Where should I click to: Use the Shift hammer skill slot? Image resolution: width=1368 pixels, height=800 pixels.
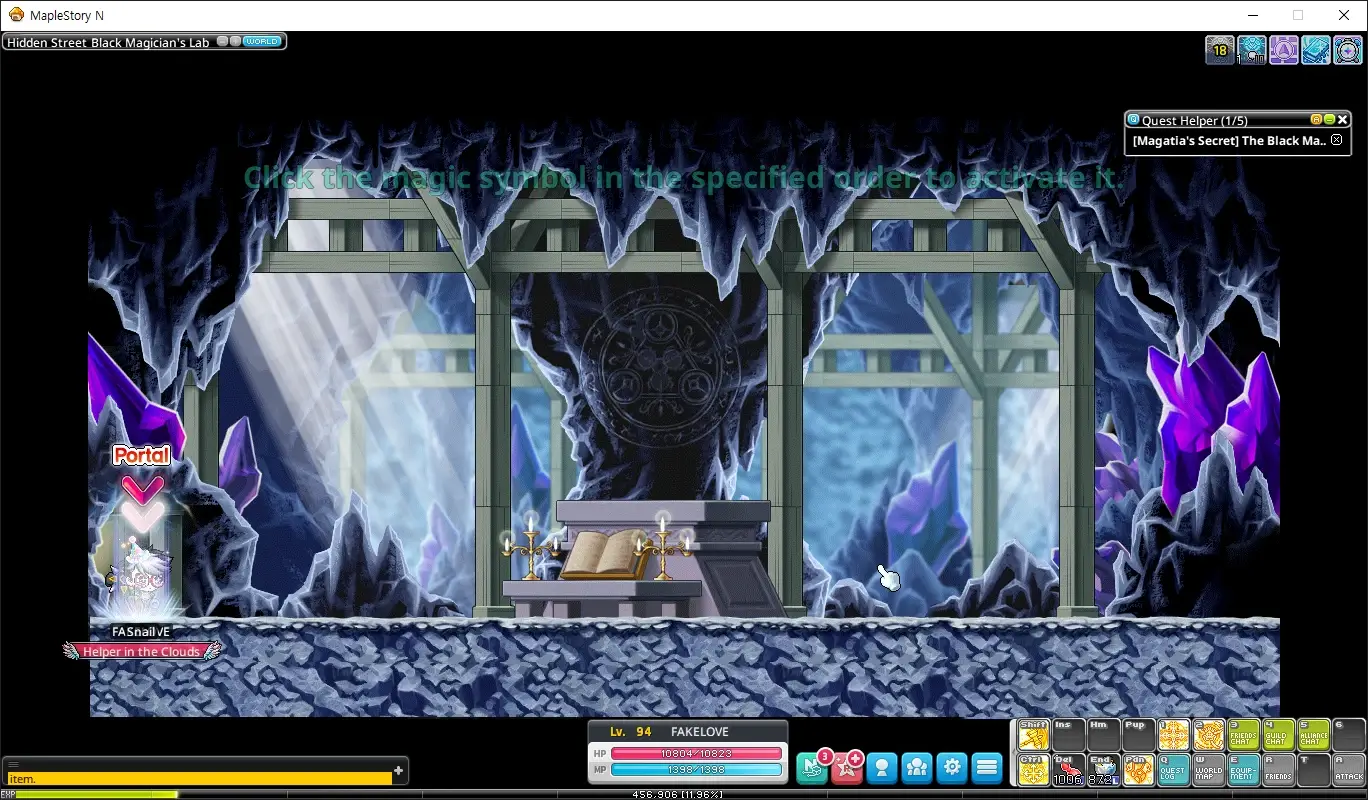[x=1033, y=736]
